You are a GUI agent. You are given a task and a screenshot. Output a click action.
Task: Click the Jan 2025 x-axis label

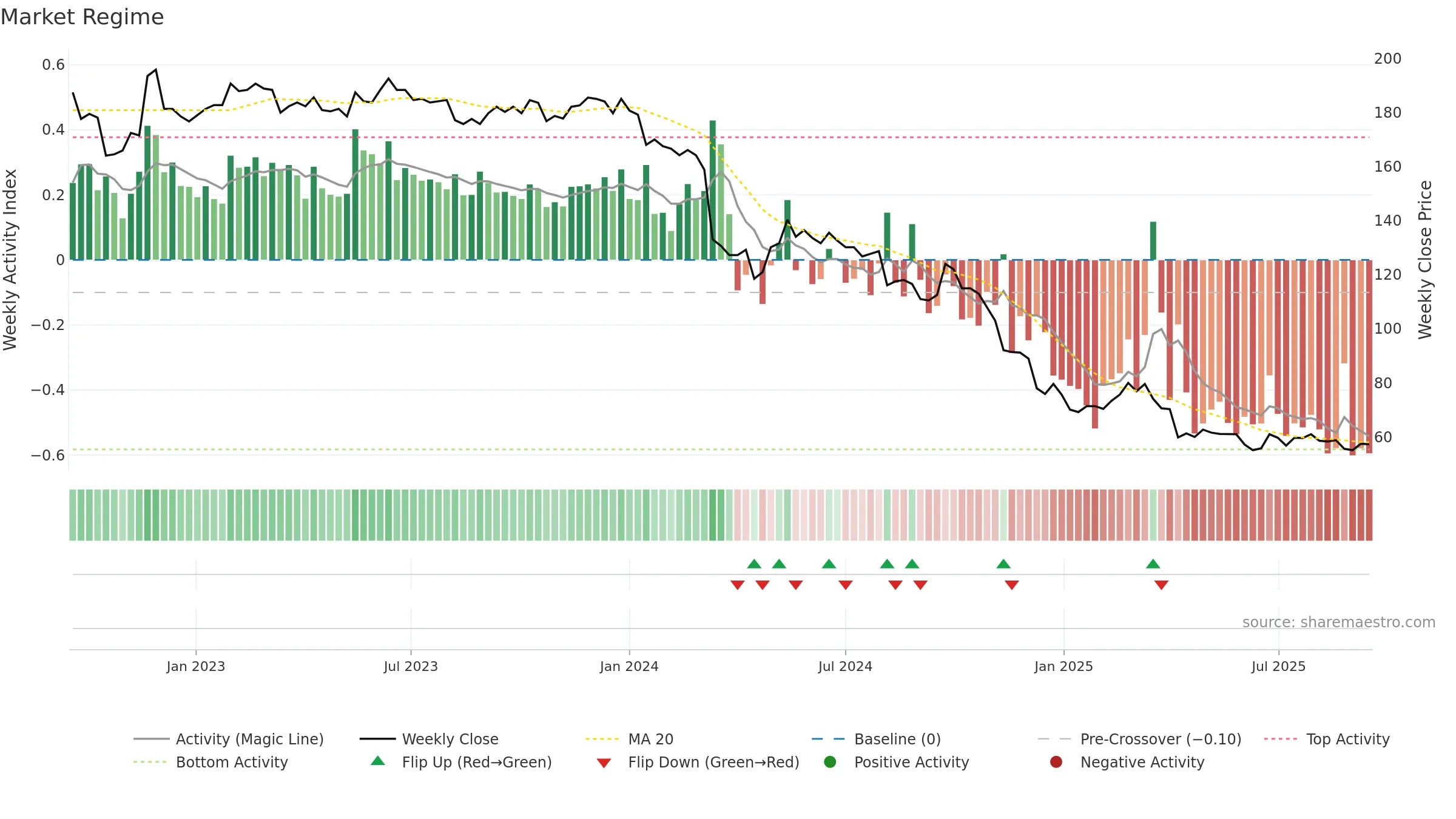click(x=1063, y=666)
